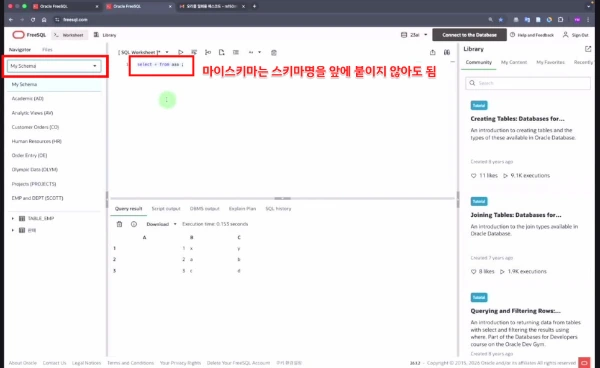Select Analytic Views (AV) schema
The height and width of the screenshot is (368, 600).
click(x=54, y=113)
